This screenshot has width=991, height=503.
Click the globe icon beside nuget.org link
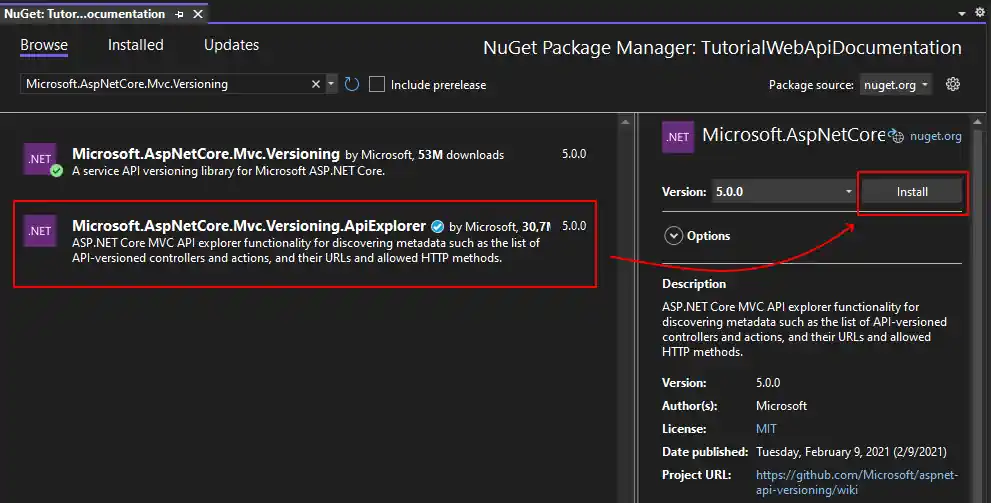[896, 136]
